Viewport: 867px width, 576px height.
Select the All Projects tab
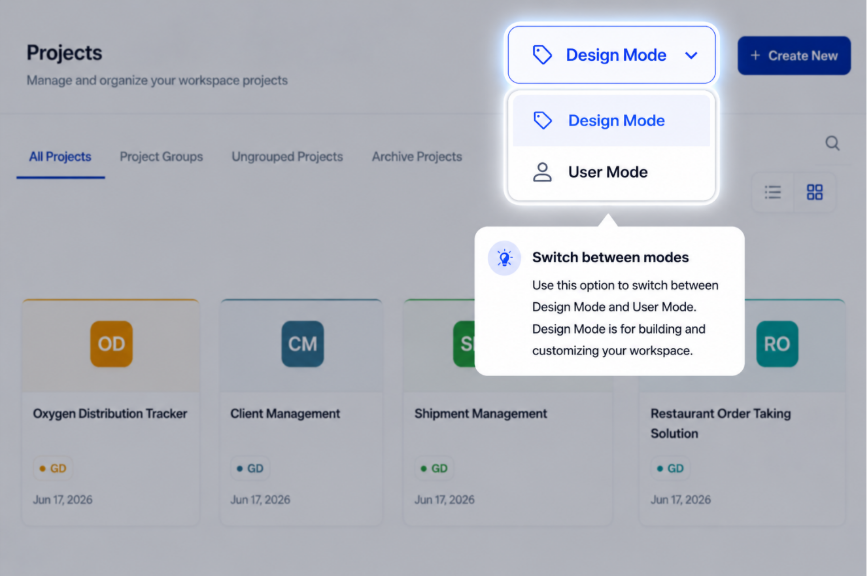60,157
